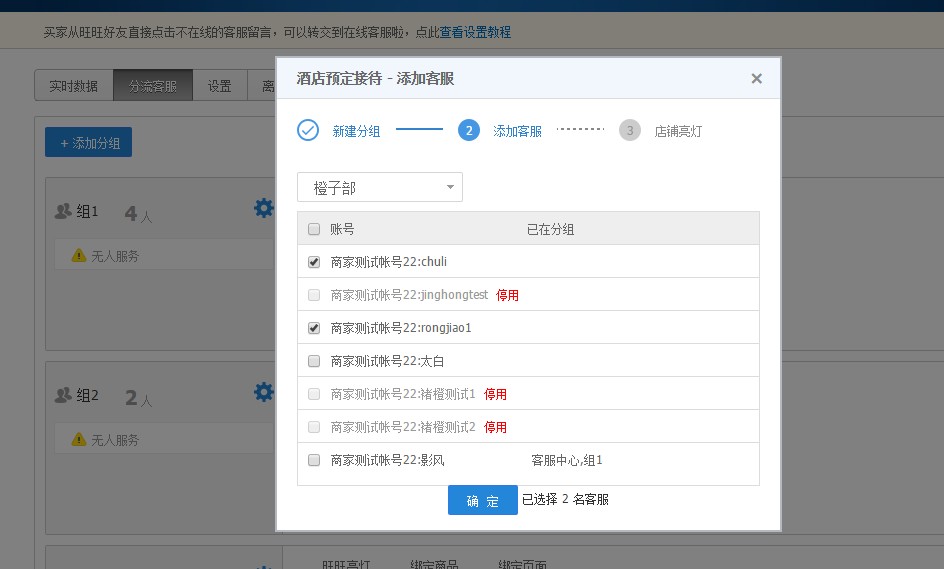
Task: Click 停用 label next to jinghongtest
Action: 507,295
